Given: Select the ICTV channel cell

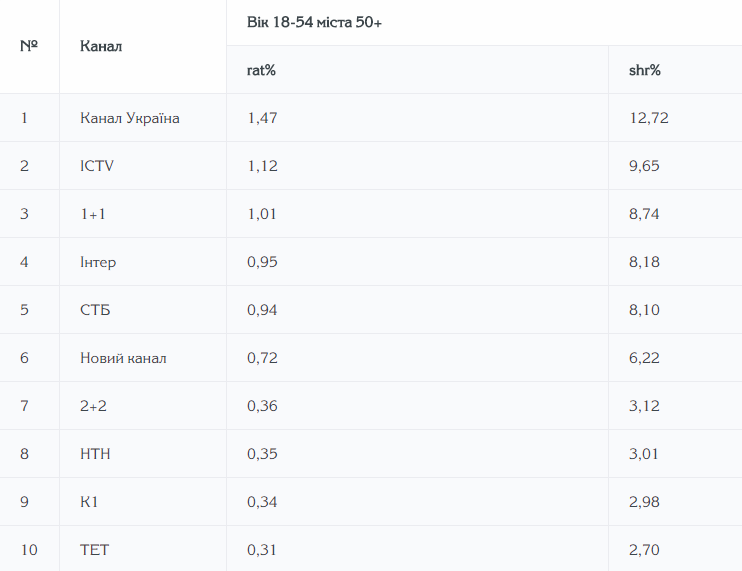Looking at the screenshot, I should pyautogui.click(x=97, y=166).
